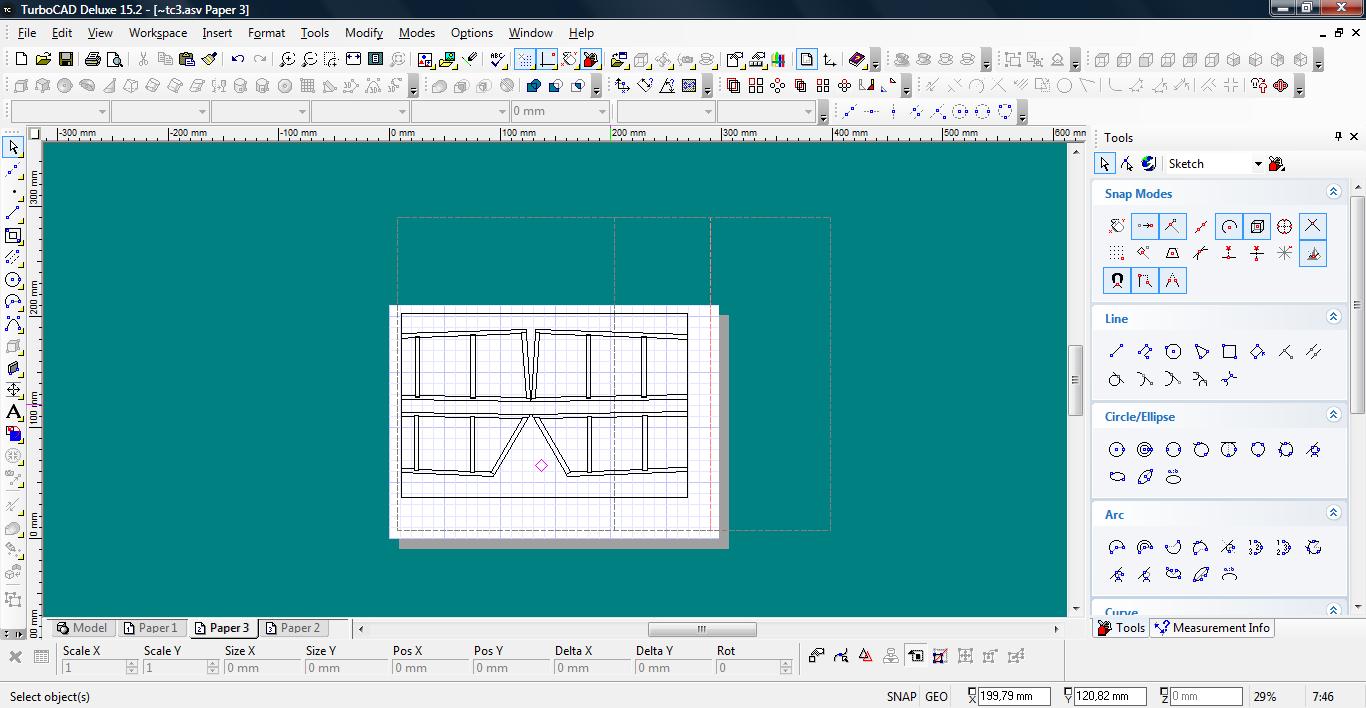The width and height of the screenshot is (1366, 708).
Task: Choose the Text tool in left toolbar
Action: [x=13, y=412]
